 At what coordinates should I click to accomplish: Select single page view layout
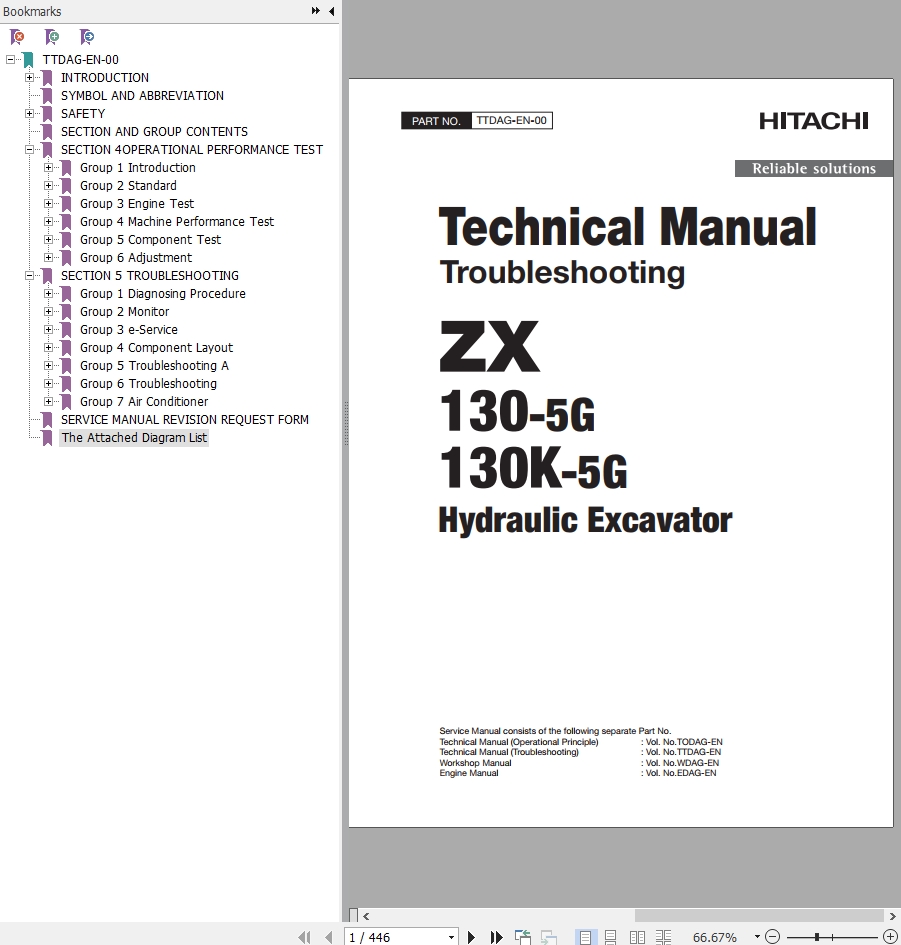(x=585, y=937)
